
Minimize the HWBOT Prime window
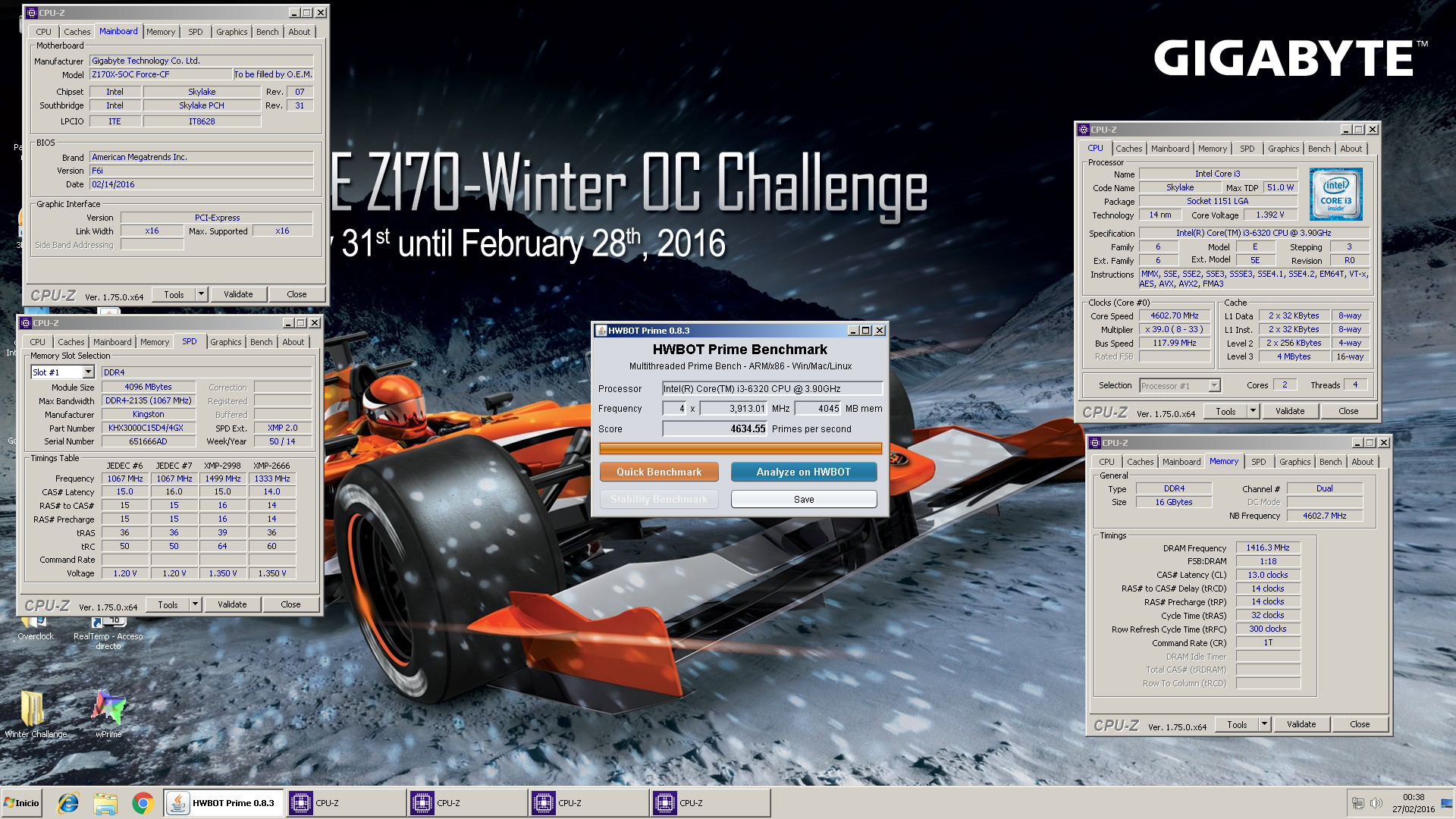coord(852,331)
